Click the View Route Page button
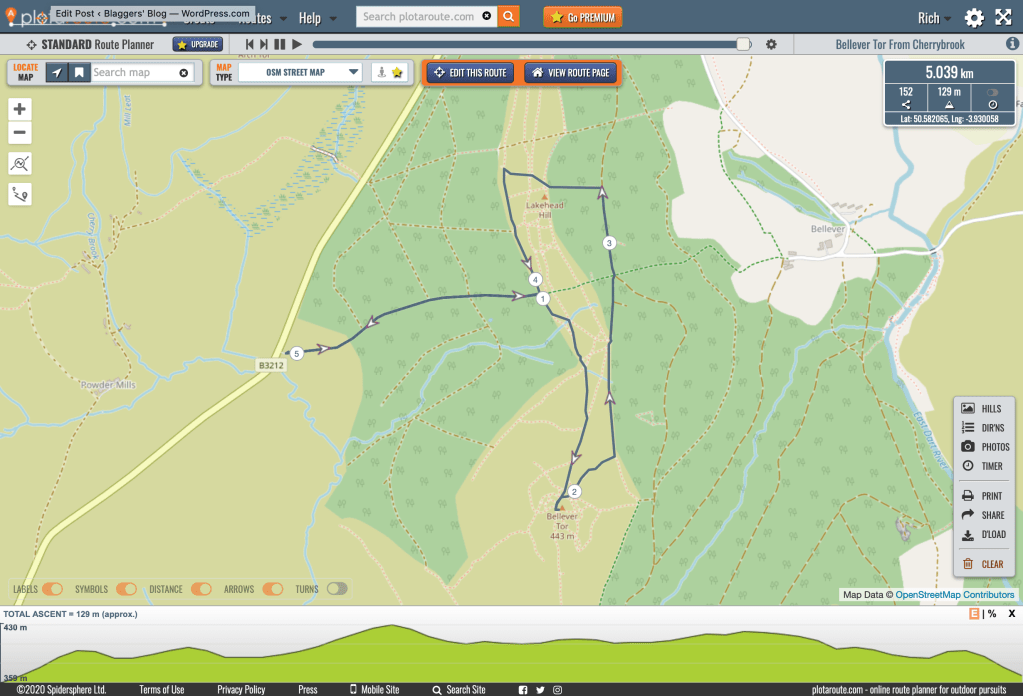Image resolution: width=1023 pixels, height=696 pixels. click(571, 73)
